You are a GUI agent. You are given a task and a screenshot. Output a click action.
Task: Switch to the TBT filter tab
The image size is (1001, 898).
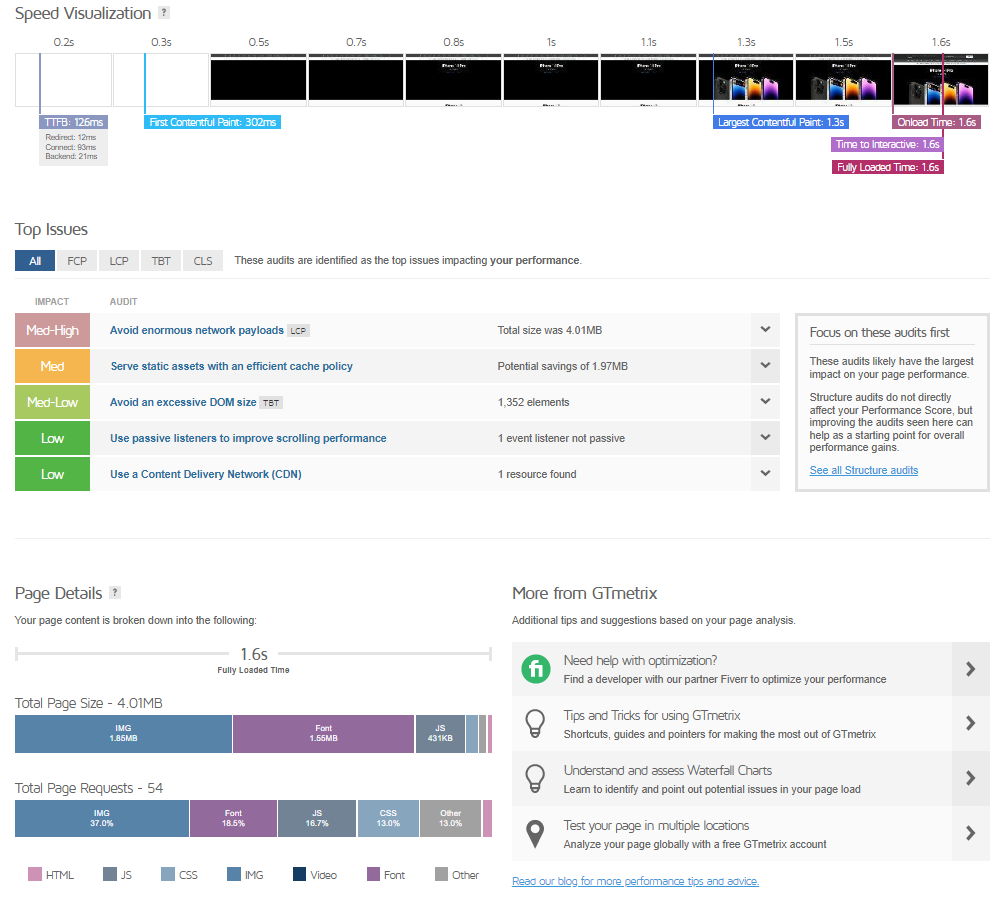(x=161, y=261)
